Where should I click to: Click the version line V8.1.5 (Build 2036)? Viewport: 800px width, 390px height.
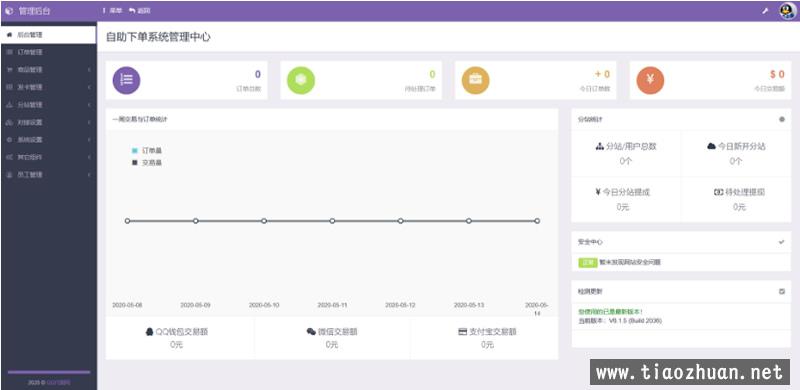(x=620, y=321)
